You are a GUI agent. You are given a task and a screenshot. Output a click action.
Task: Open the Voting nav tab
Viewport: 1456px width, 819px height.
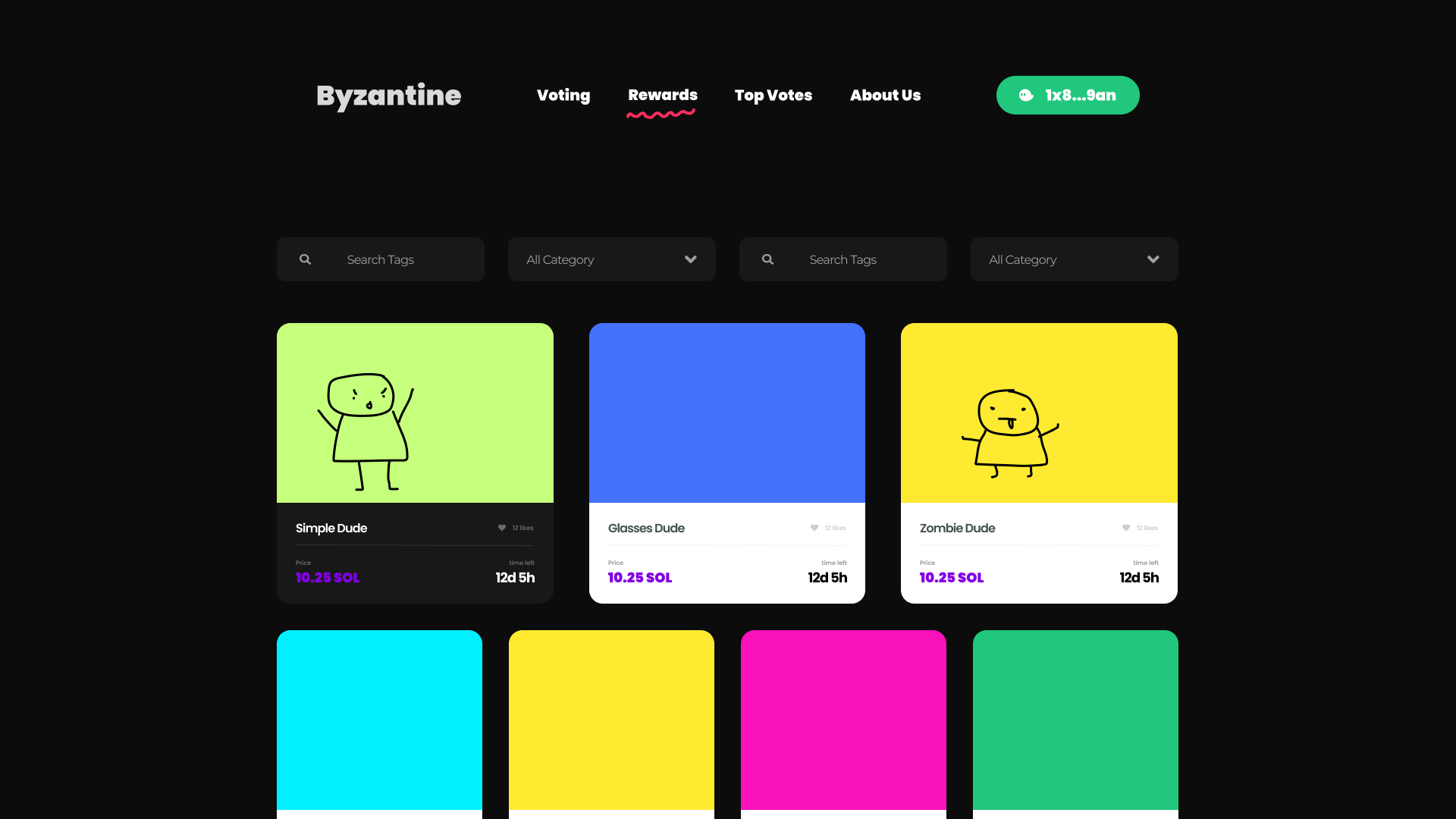(563, 96)
